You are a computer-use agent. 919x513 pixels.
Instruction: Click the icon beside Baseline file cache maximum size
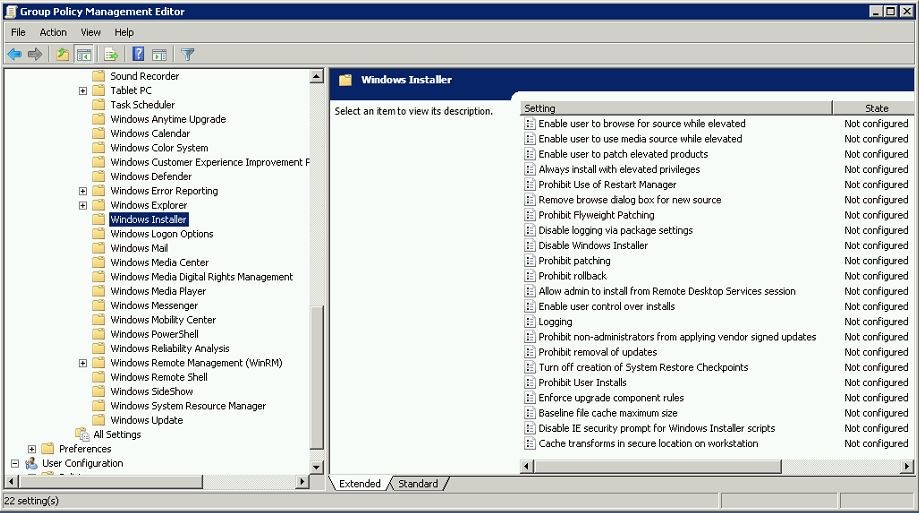[x=529, y=413]
